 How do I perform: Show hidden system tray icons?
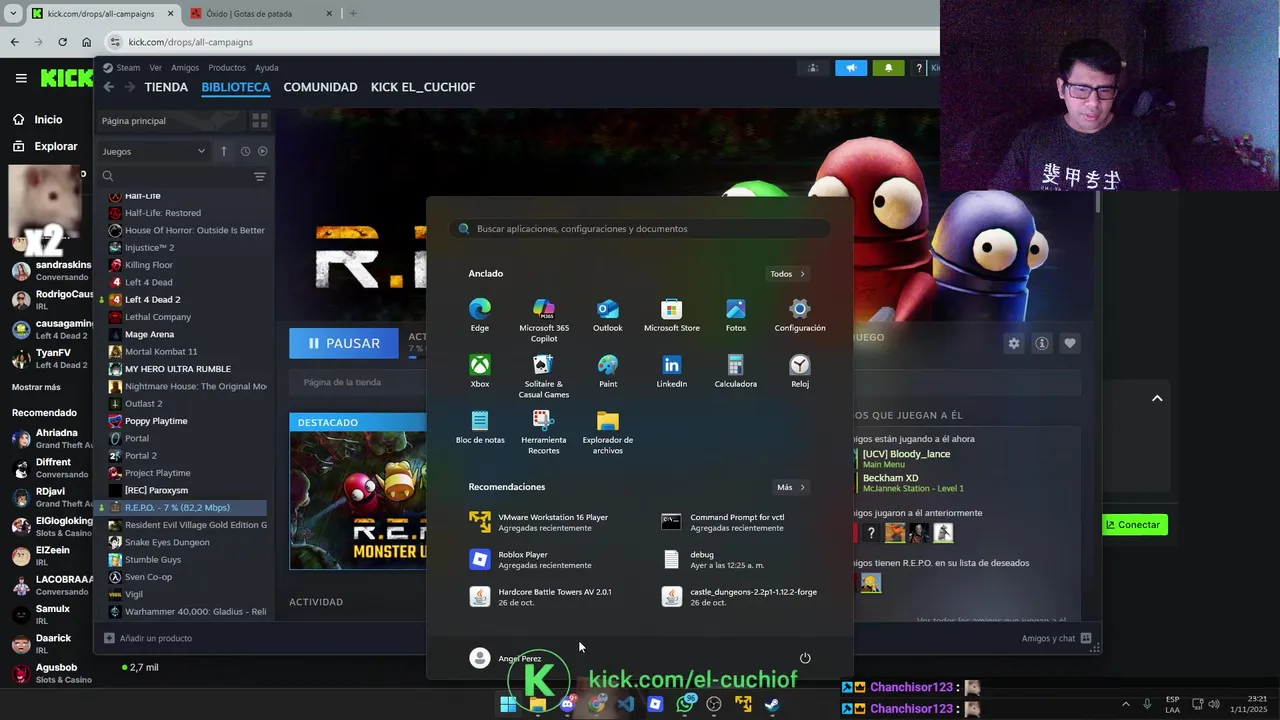pos(1125,704)
